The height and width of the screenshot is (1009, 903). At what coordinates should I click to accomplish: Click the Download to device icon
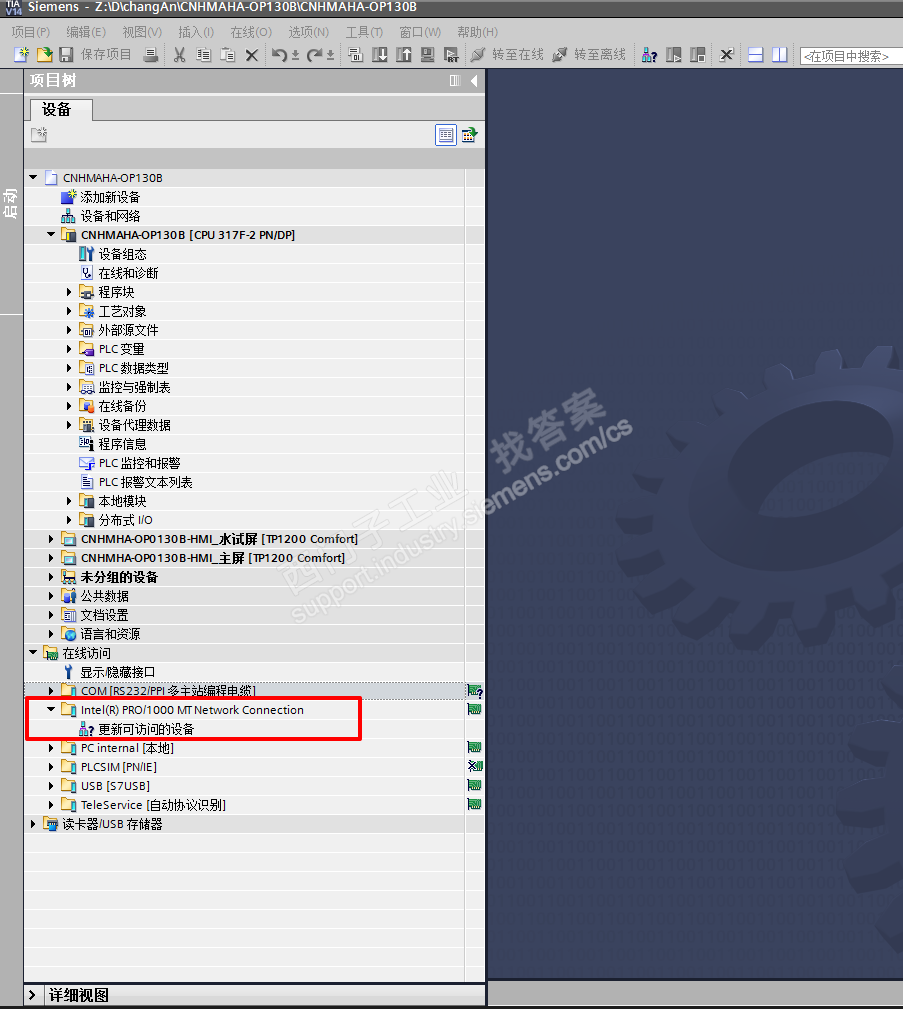click(380, 55)
